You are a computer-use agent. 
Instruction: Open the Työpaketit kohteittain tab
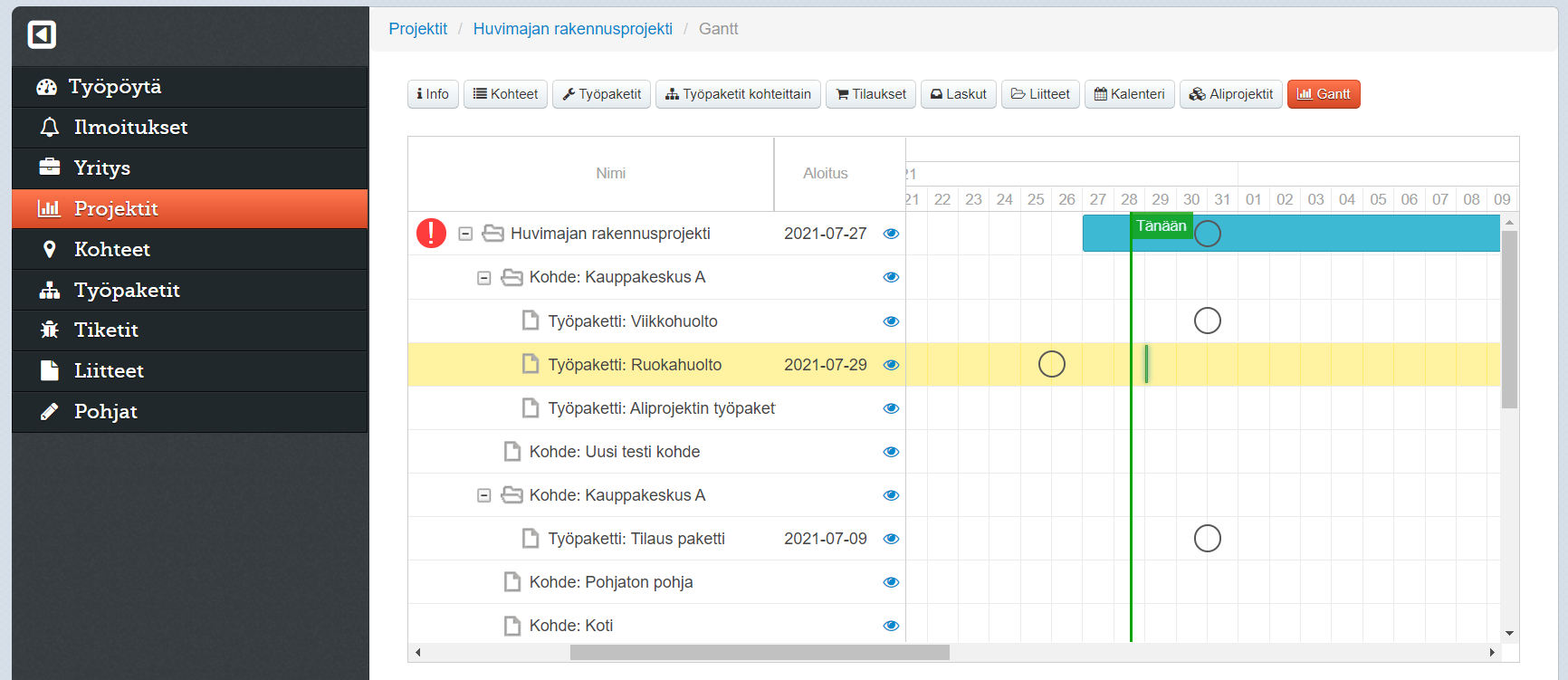click(738, 94)
